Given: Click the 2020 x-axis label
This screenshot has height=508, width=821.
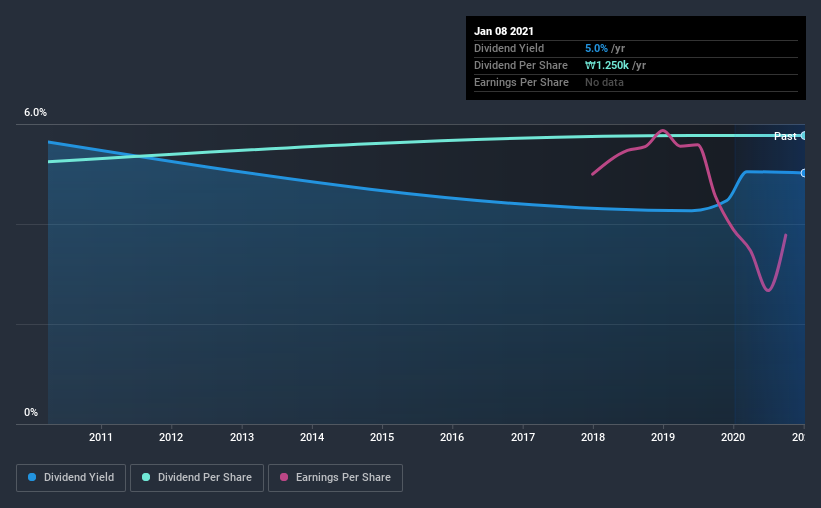Looking at the screenshot, I should click(733, 437).
